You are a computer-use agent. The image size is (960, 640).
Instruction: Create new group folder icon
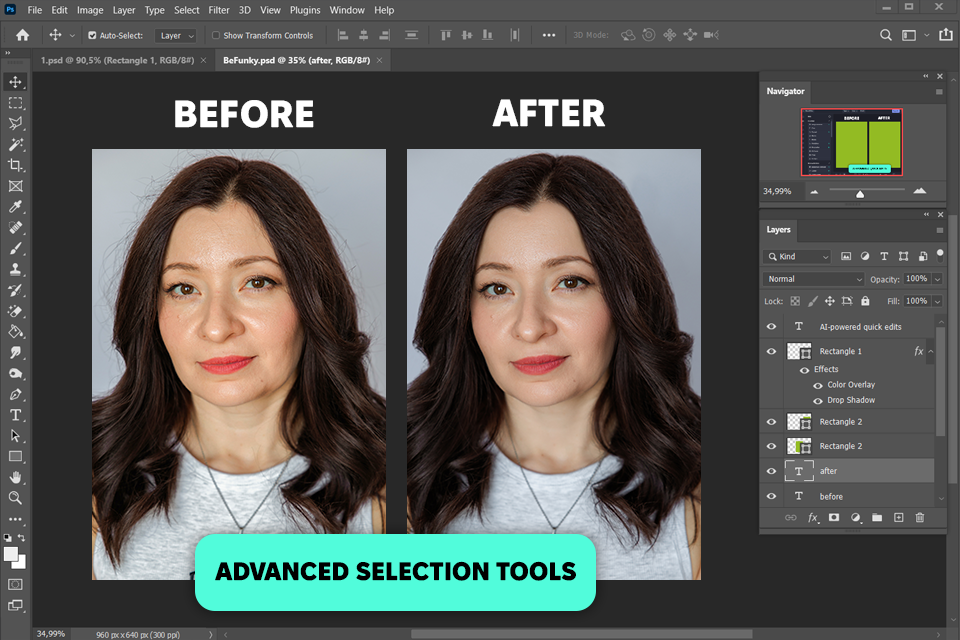(x=877, y=518)
